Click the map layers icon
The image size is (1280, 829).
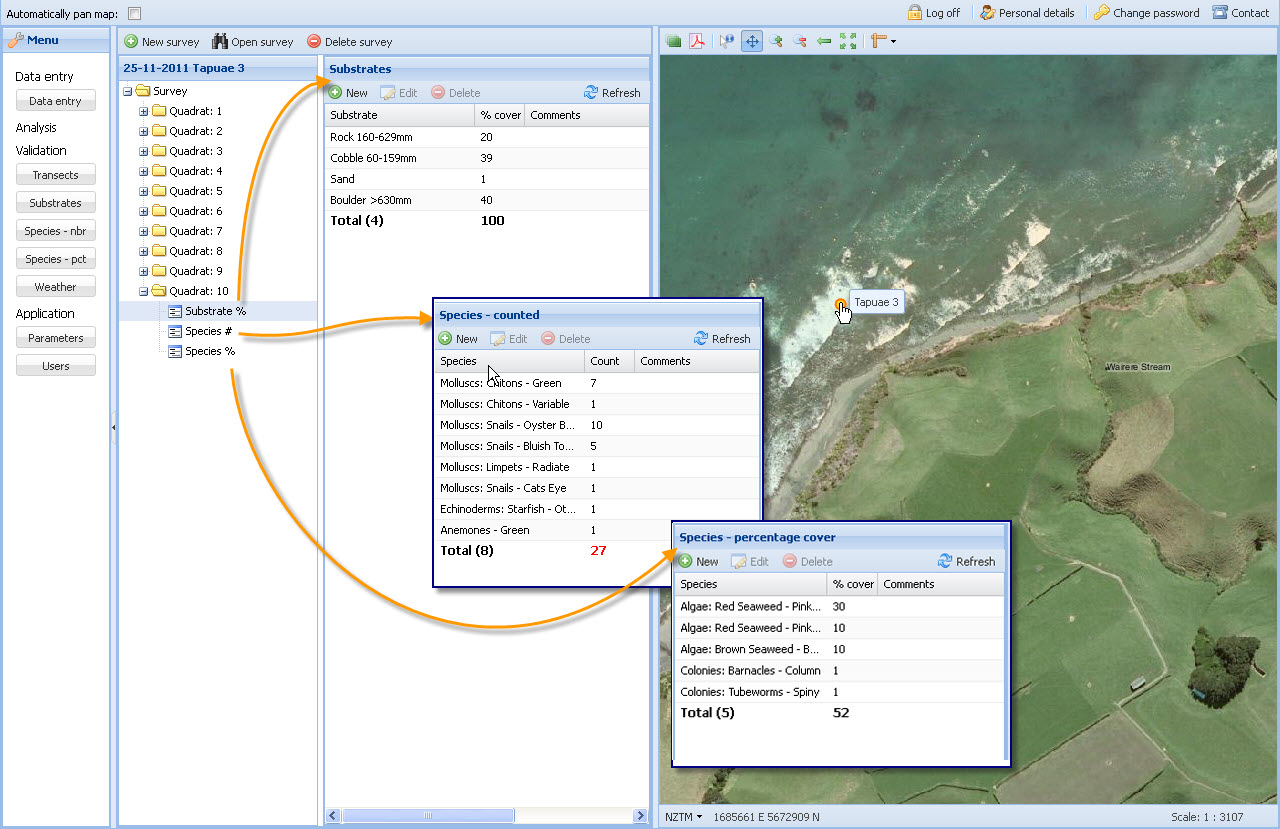pos(673,41)
